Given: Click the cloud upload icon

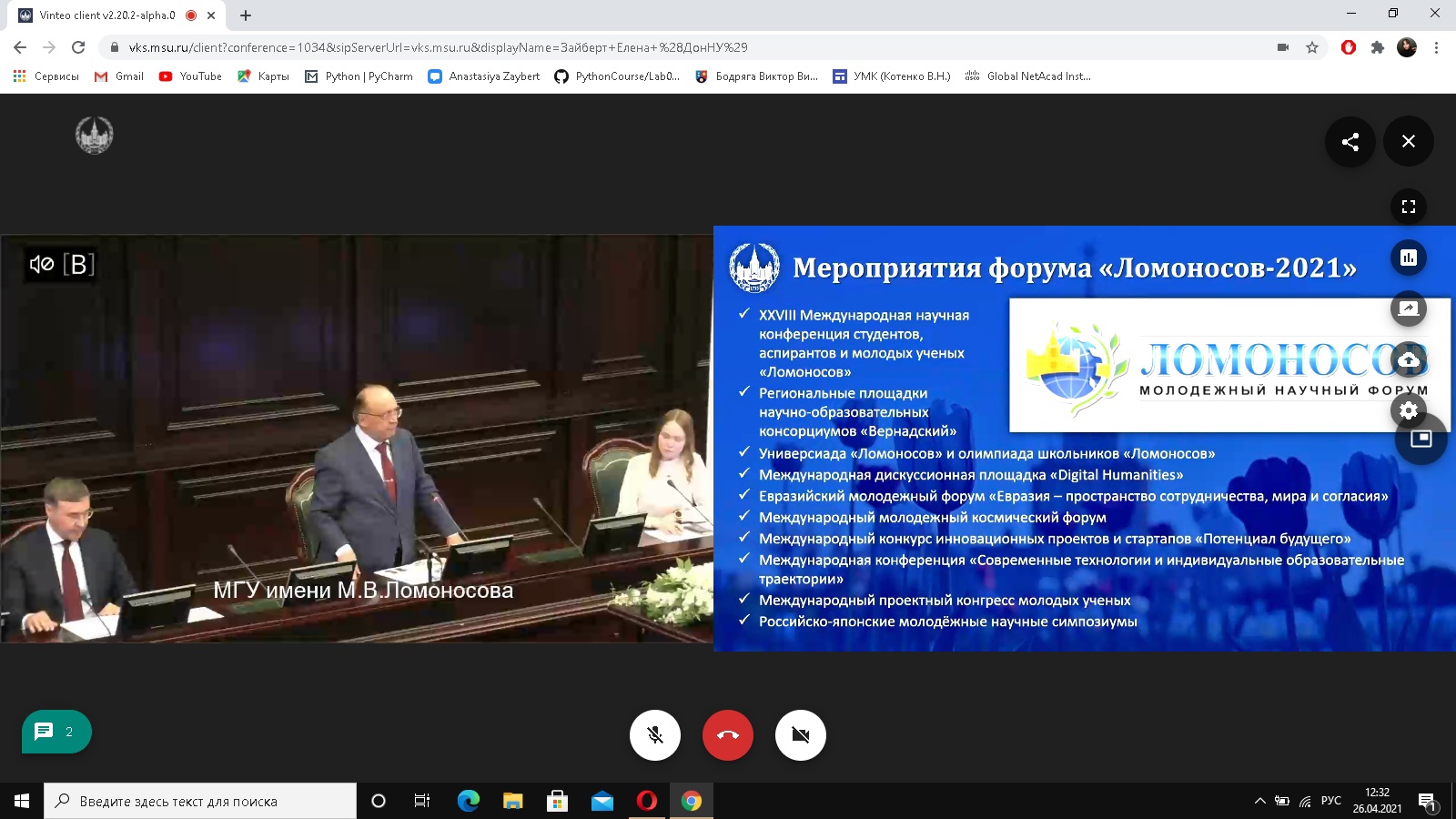Looking at the screenshot, I should point(1409,359).
